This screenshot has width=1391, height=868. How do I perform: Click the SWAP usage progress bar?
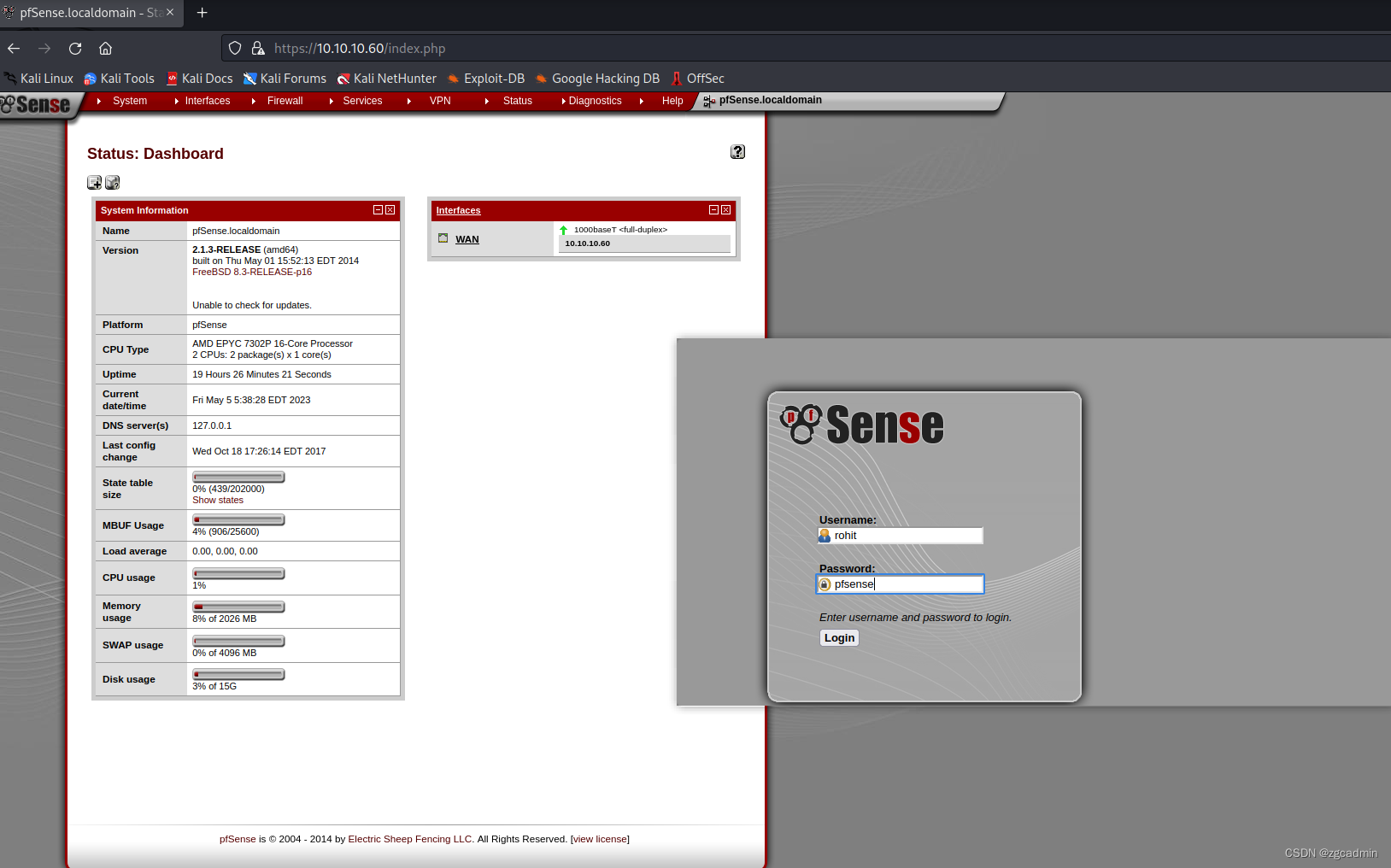238,641
